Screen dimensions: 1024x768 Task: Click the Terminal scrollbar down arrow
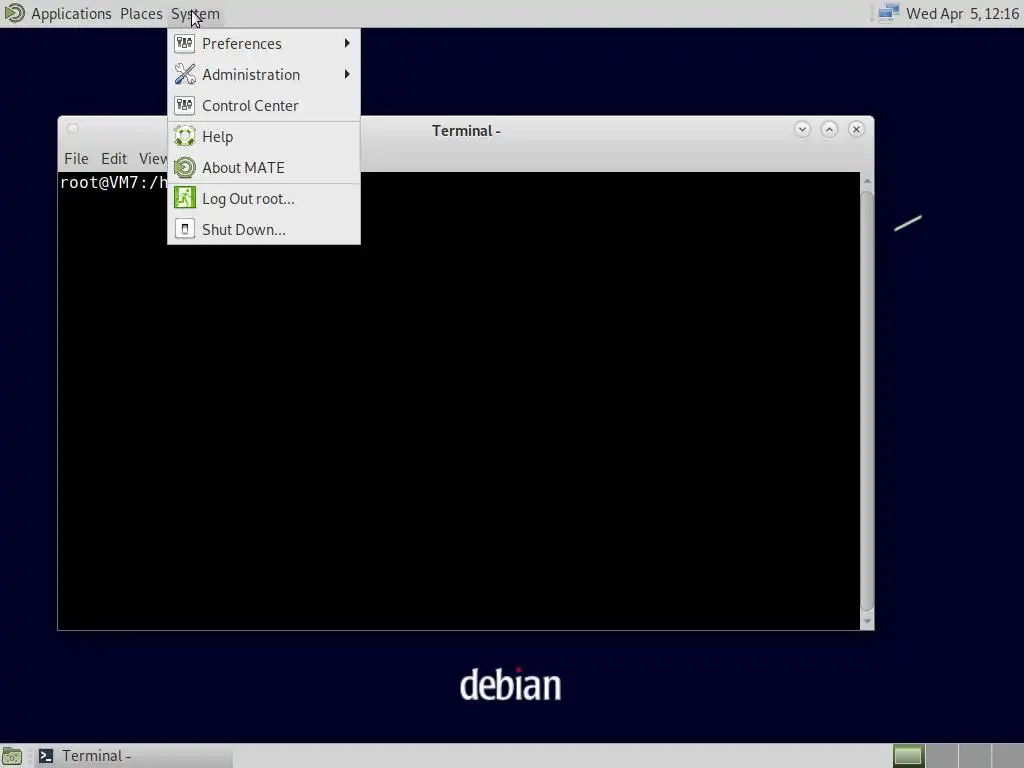click(x=867, y=621)
